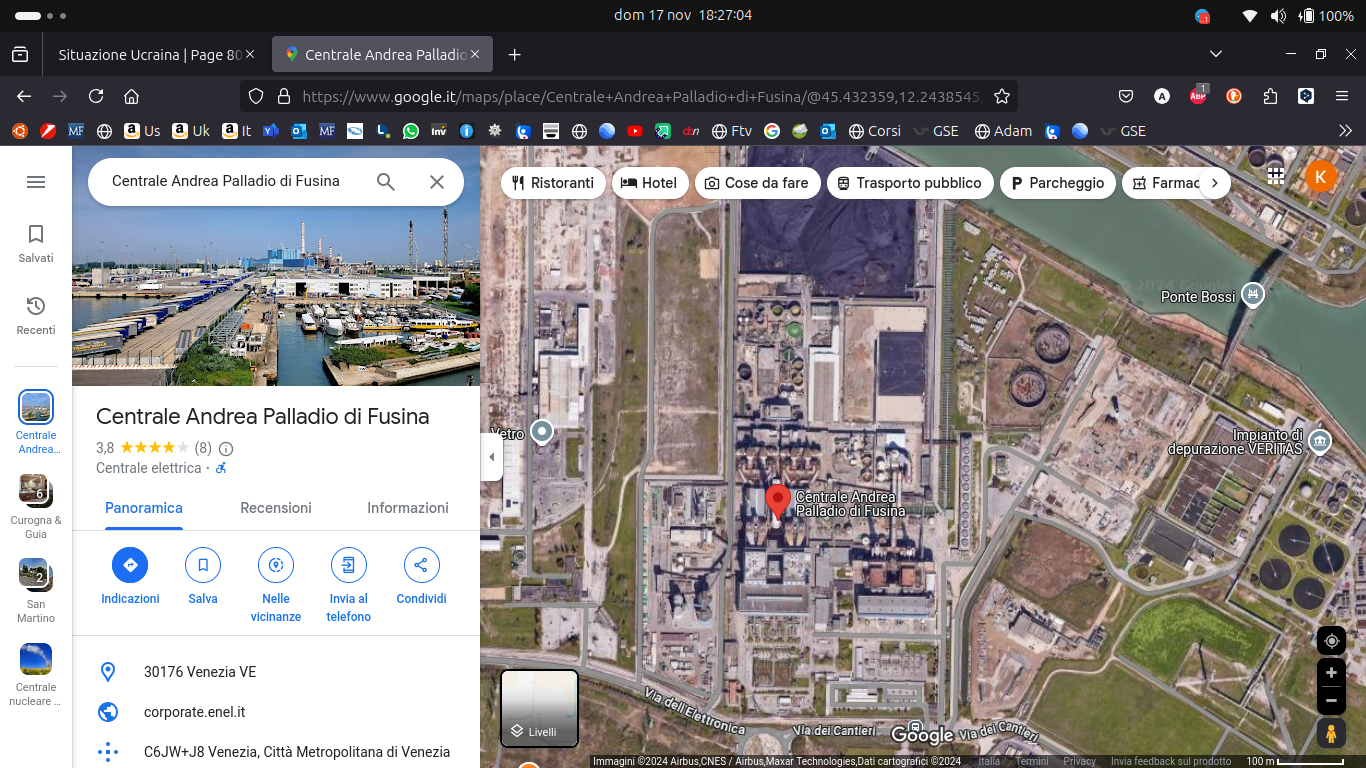Select Curogna & Guia recent thumbnail
Viewport: 1366px width, 768px height.
(36, 507)
